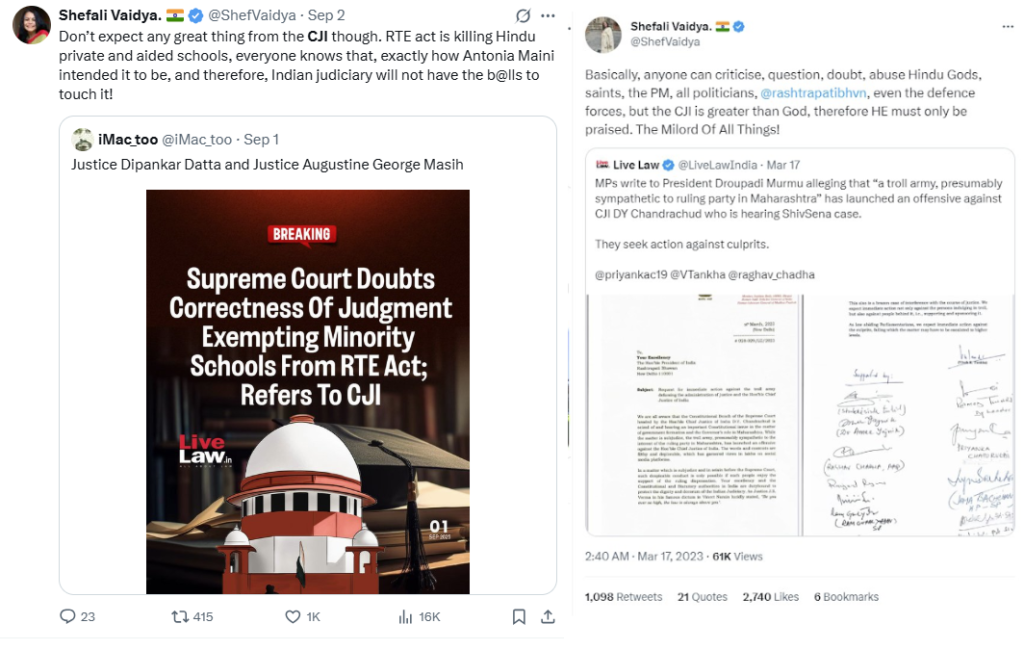The height and width of the screenshot is (650, 1024).
Task: Open the Live Law quoted tweet author
Action: [x=635, y=165]
